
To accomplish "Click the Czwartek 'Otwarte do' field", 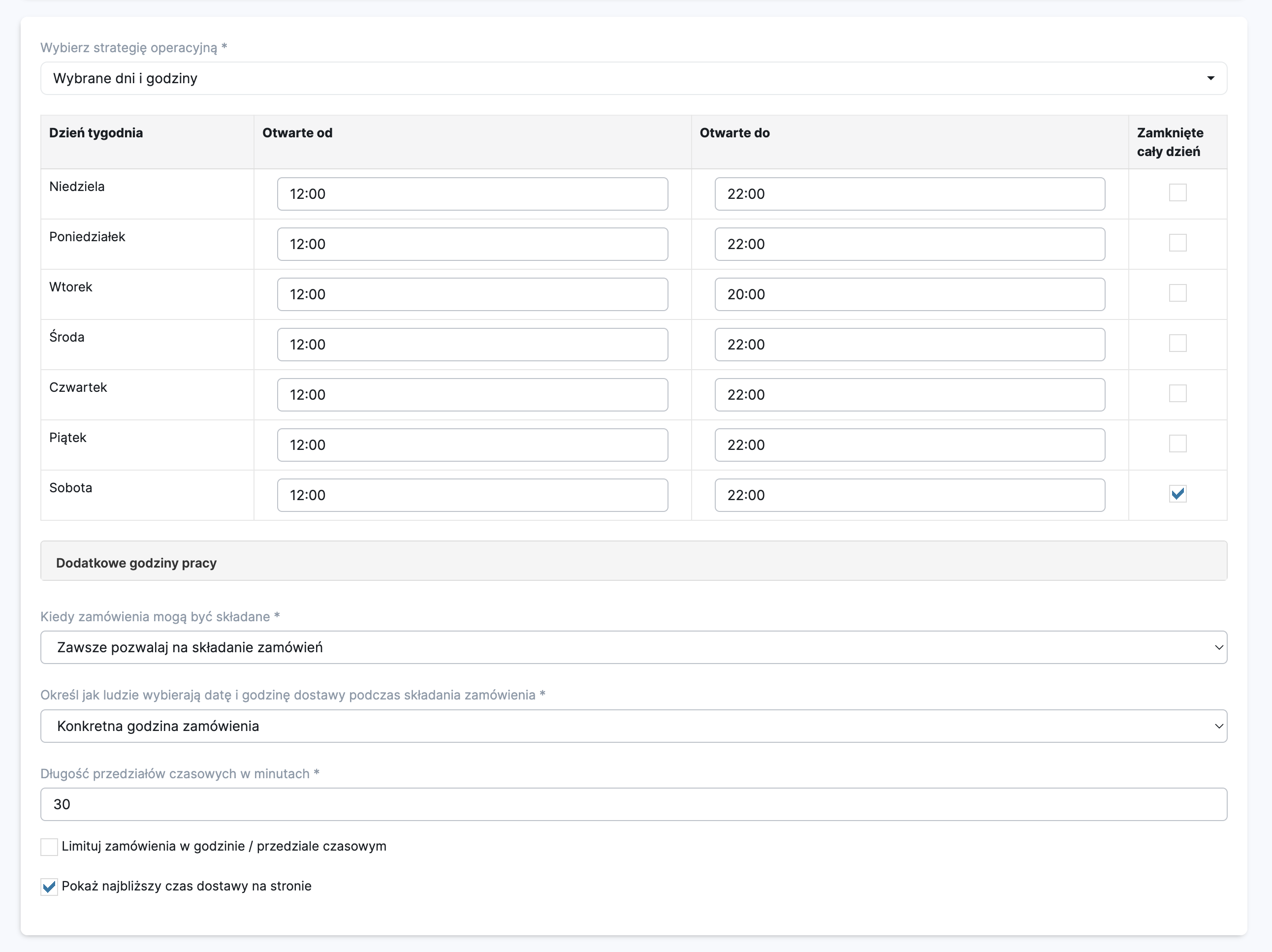I will coord(909,395).
